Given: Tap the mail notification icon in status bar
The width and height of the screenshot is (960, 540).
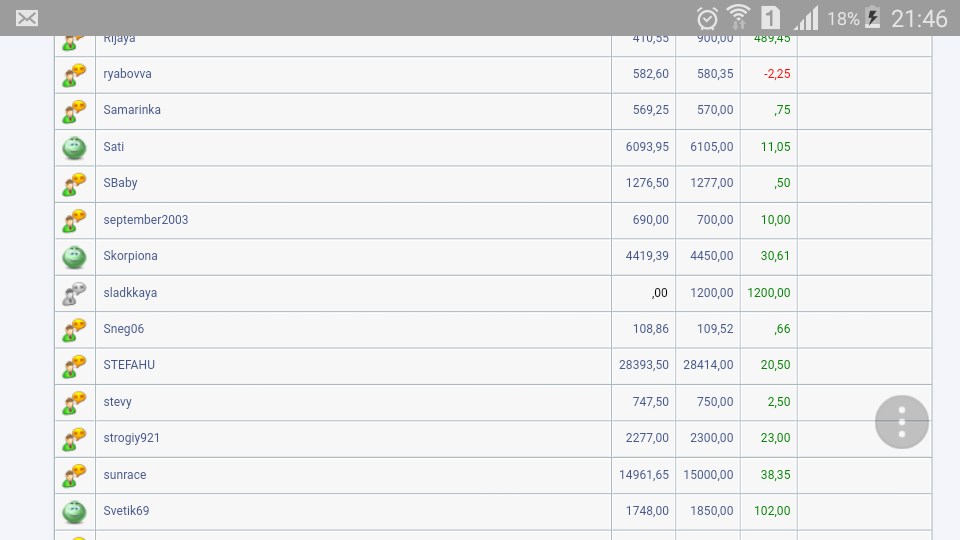Looking at the screenshot, I should 27,18.
